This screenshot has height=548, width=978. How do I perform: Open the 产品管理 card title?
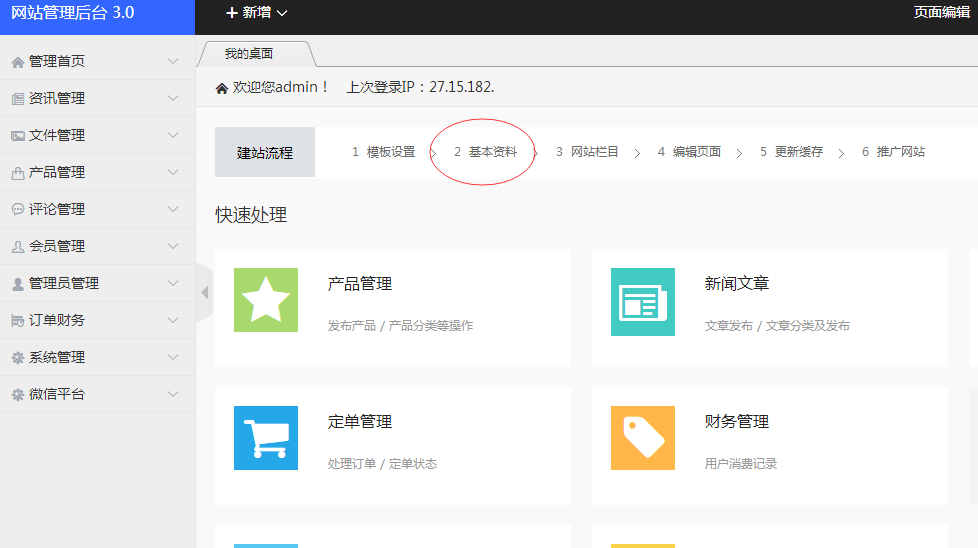click(360, 284)
